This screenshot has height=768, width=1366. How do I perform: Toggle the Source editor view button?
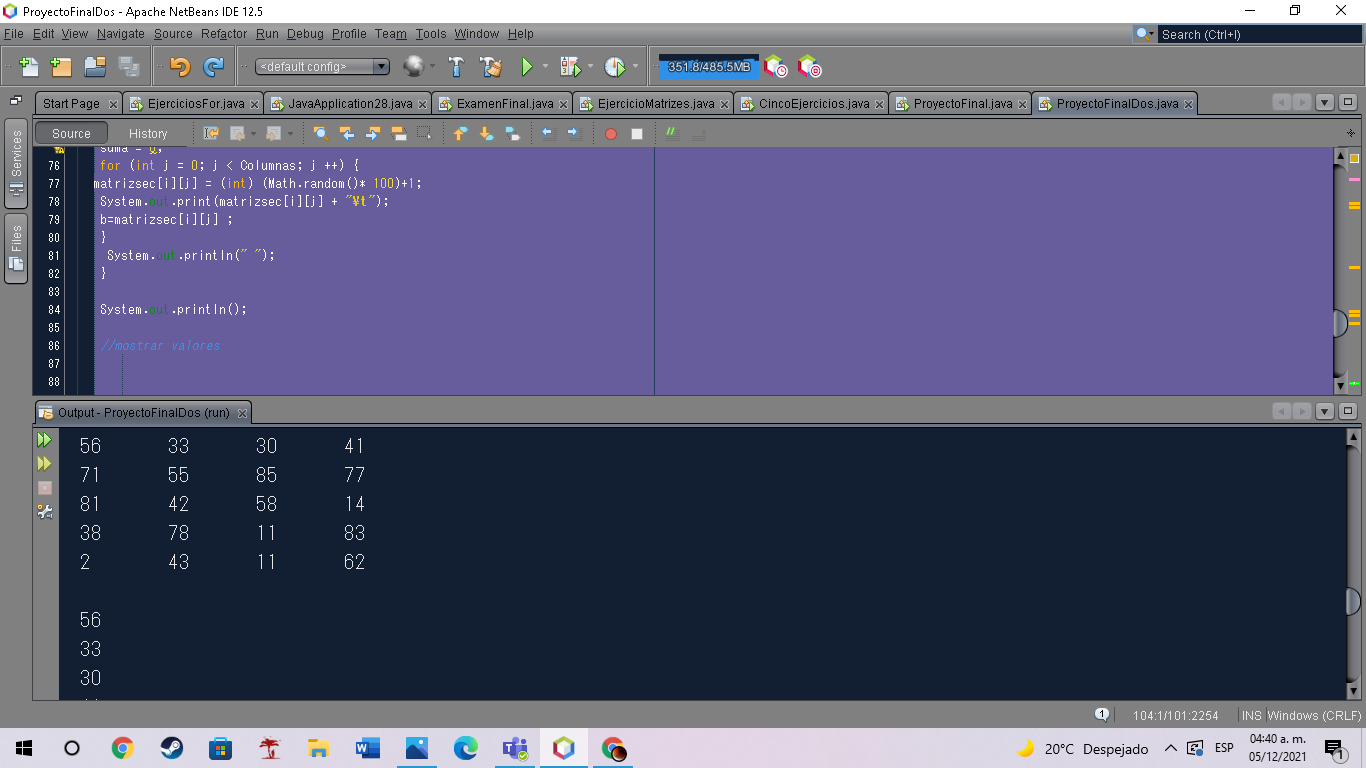71,133
